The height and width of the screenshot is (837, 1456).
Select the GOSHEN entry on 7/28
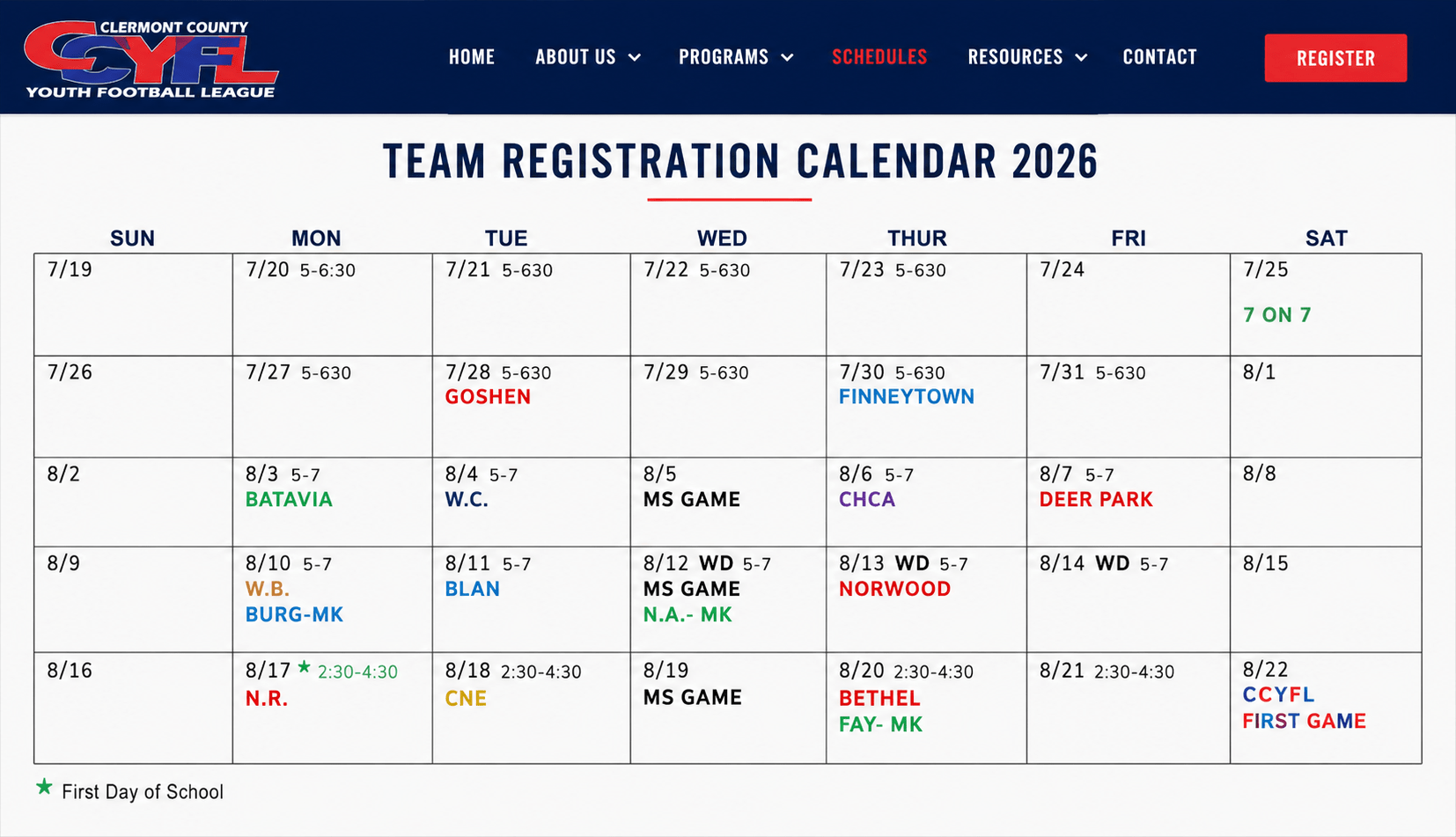(x=488, y=397)
